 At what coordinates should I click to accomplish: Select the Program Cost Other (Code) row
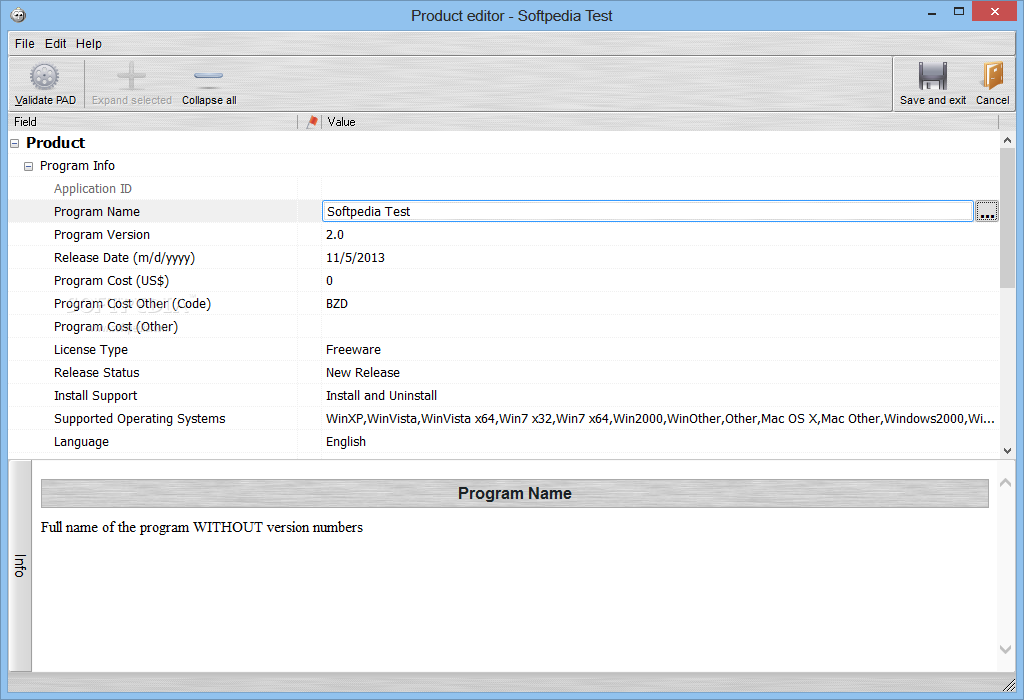tap(504, 304)
